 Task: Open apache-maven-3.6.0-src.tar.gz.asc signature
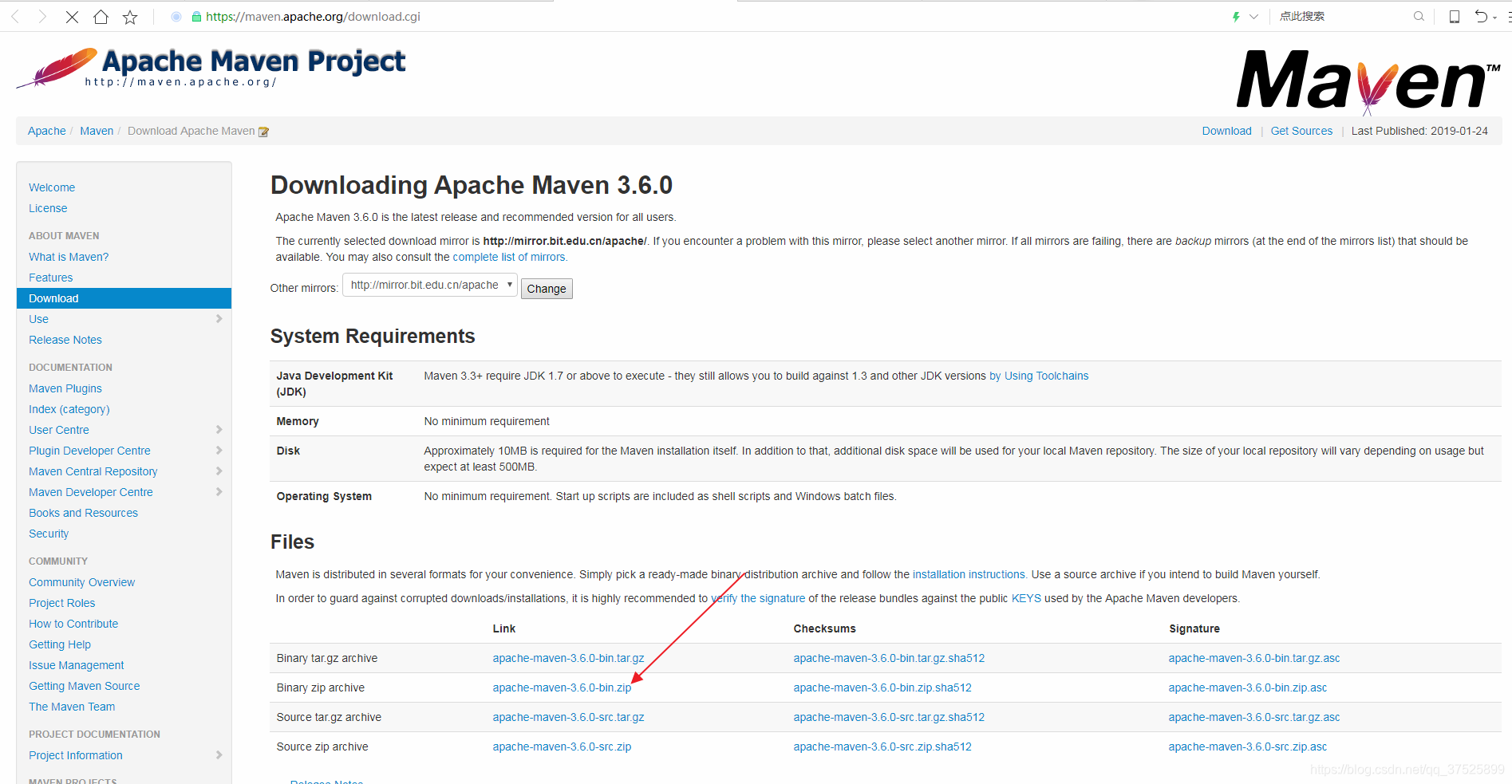point(1254,717)
